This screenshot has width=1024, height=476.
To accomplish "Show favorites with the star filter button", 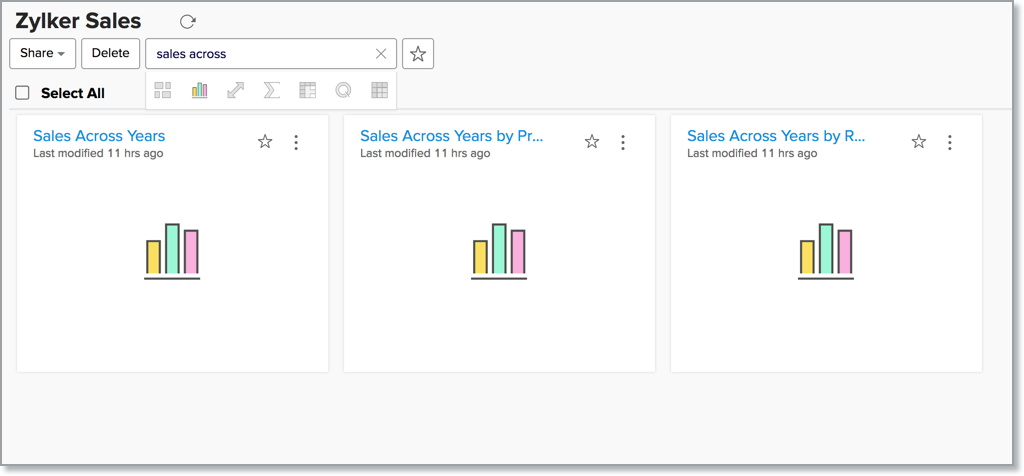I will tap(418, 54).
